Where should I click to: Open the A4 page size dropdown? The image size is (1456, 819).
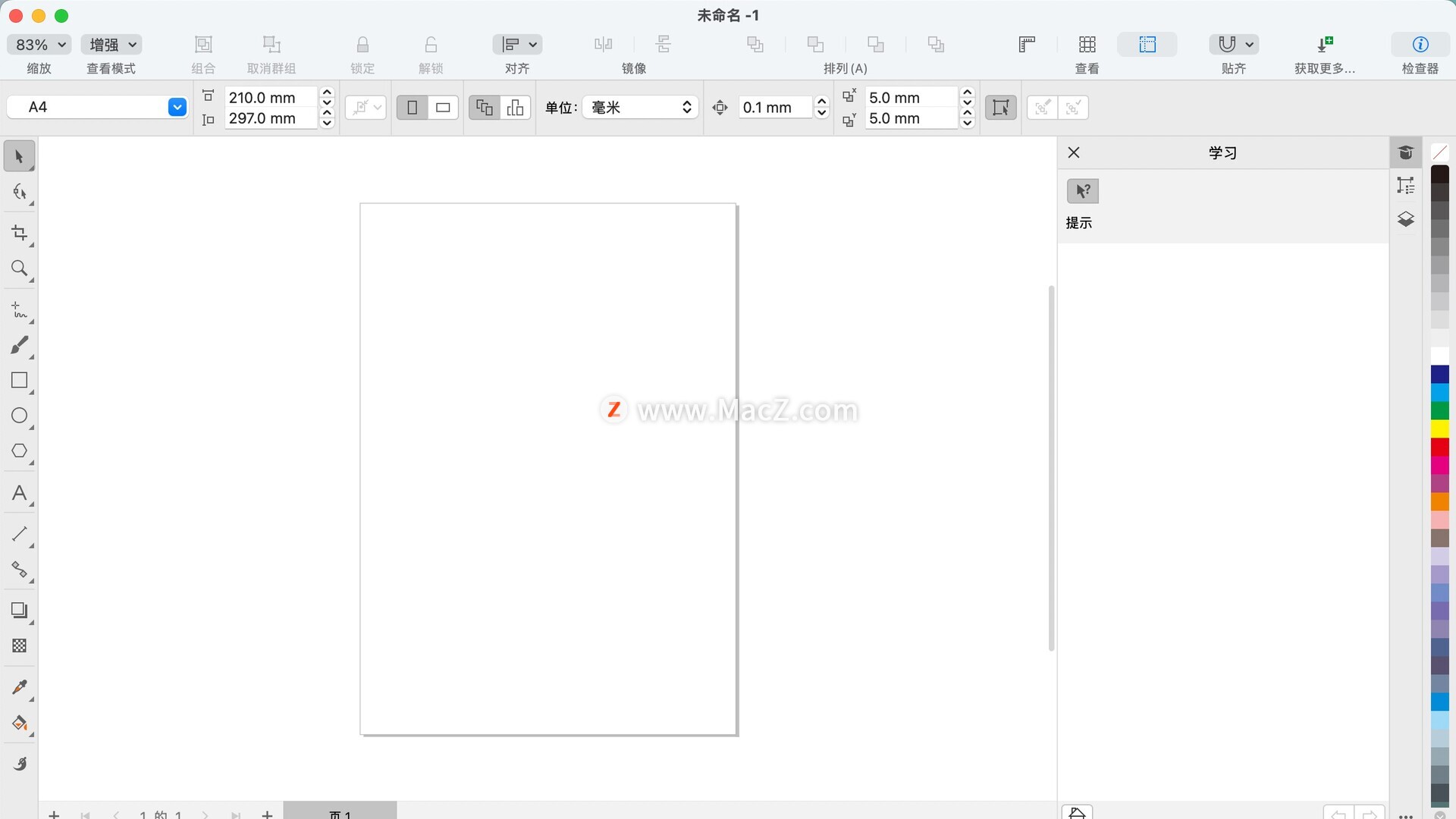177,107
